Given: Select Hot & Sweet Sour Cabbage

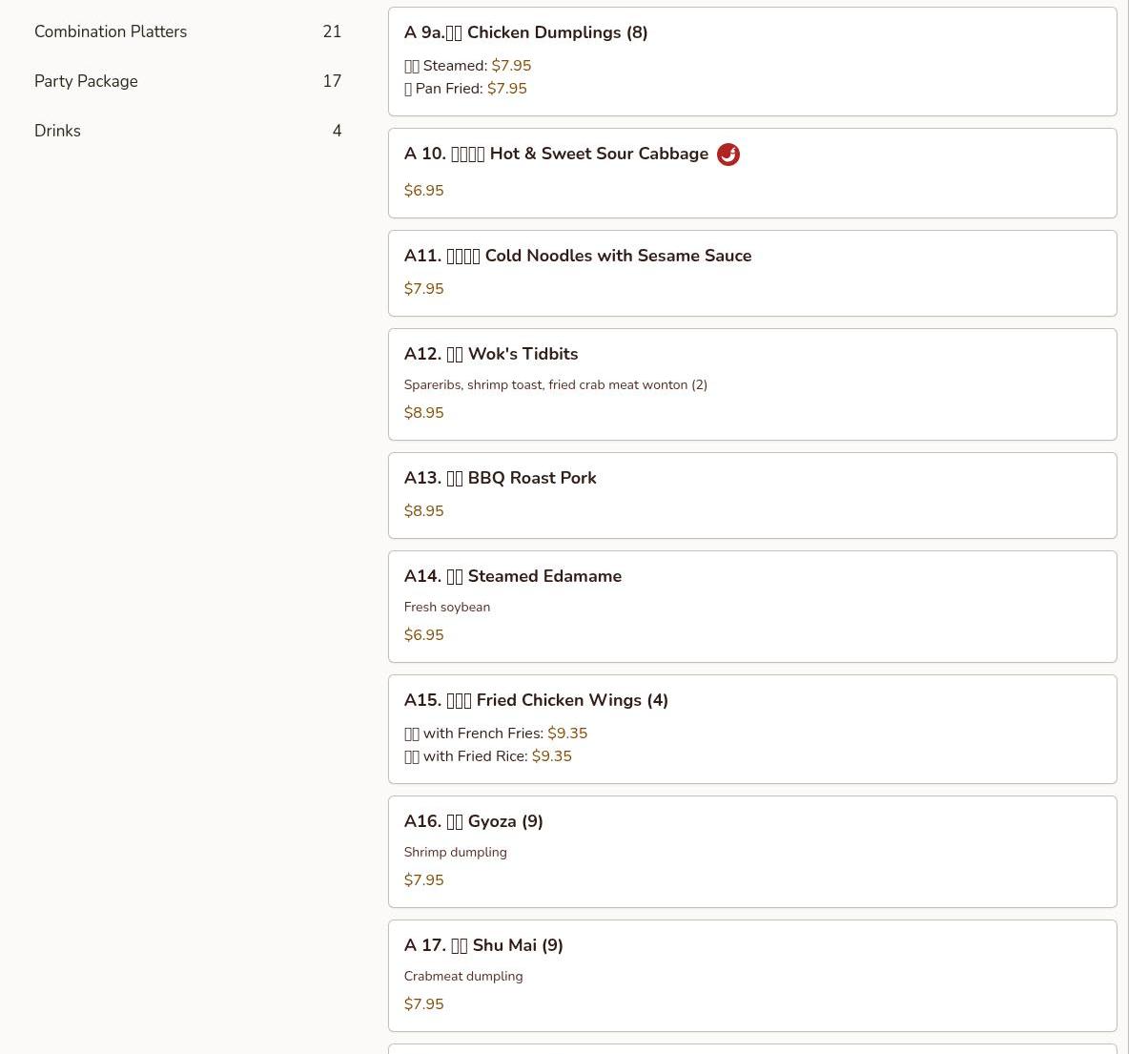Looking at the screenshot, I should tap(556, 155).
